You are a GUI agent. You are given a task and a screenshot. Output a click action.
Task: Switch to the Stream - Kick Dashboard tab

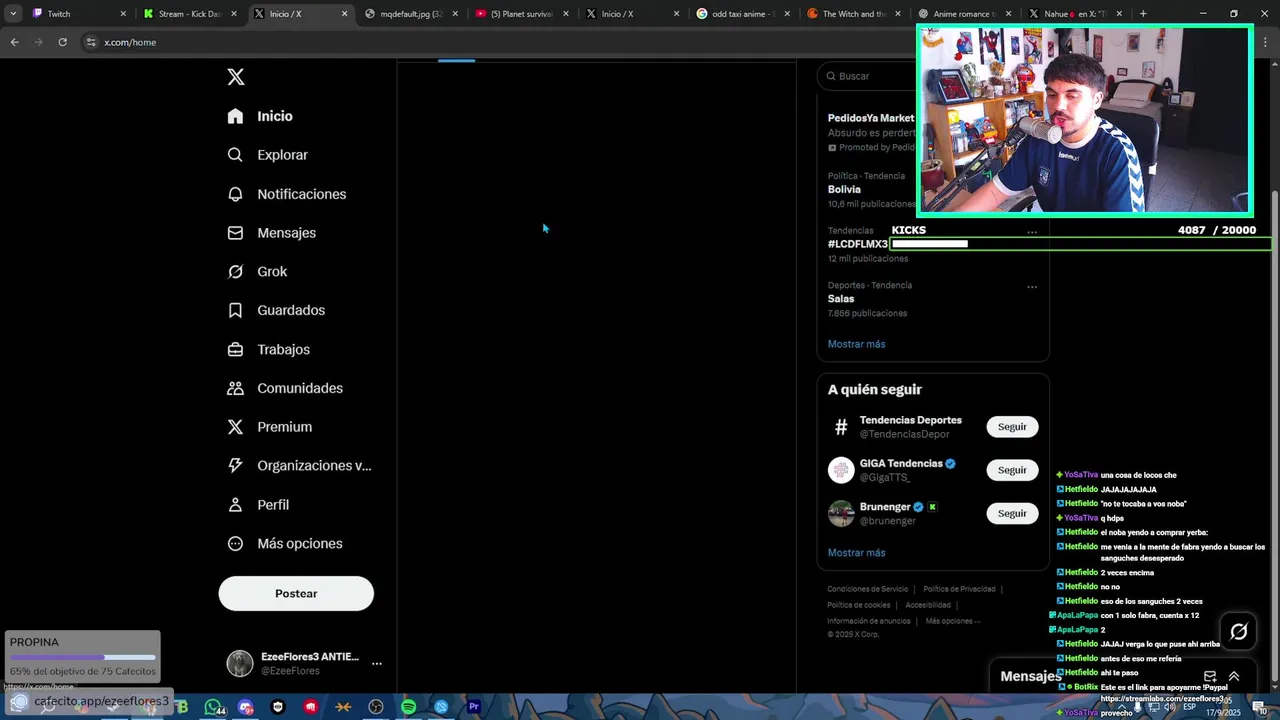[190, 14]
